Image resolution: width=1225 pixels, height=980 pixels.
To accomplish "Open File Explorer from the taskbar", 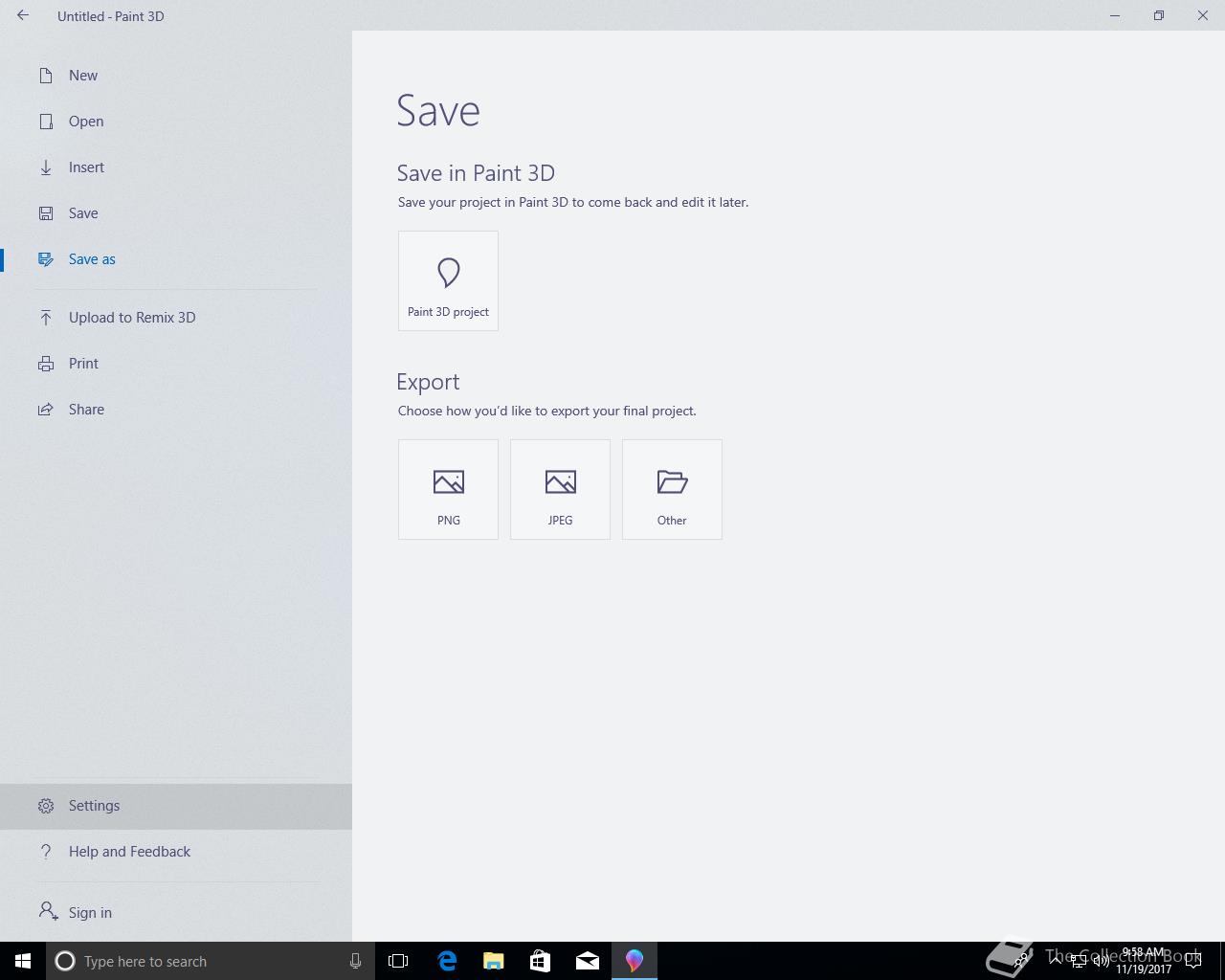I will (x=494, y=961).
